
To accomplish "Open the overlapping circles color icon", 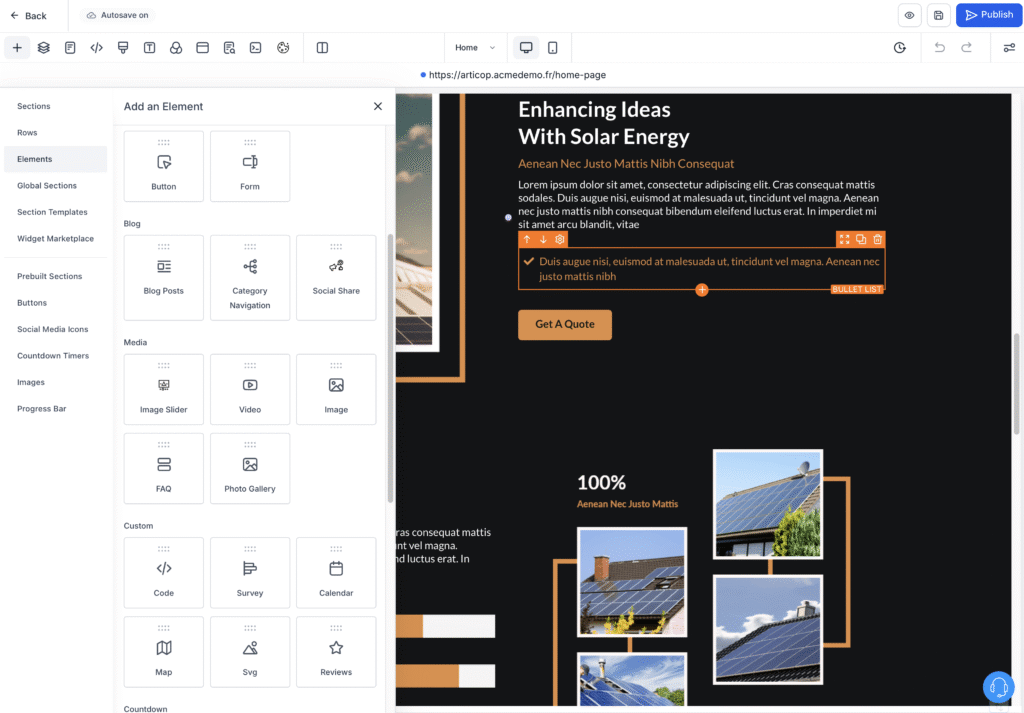I will (x=176, y=48).
